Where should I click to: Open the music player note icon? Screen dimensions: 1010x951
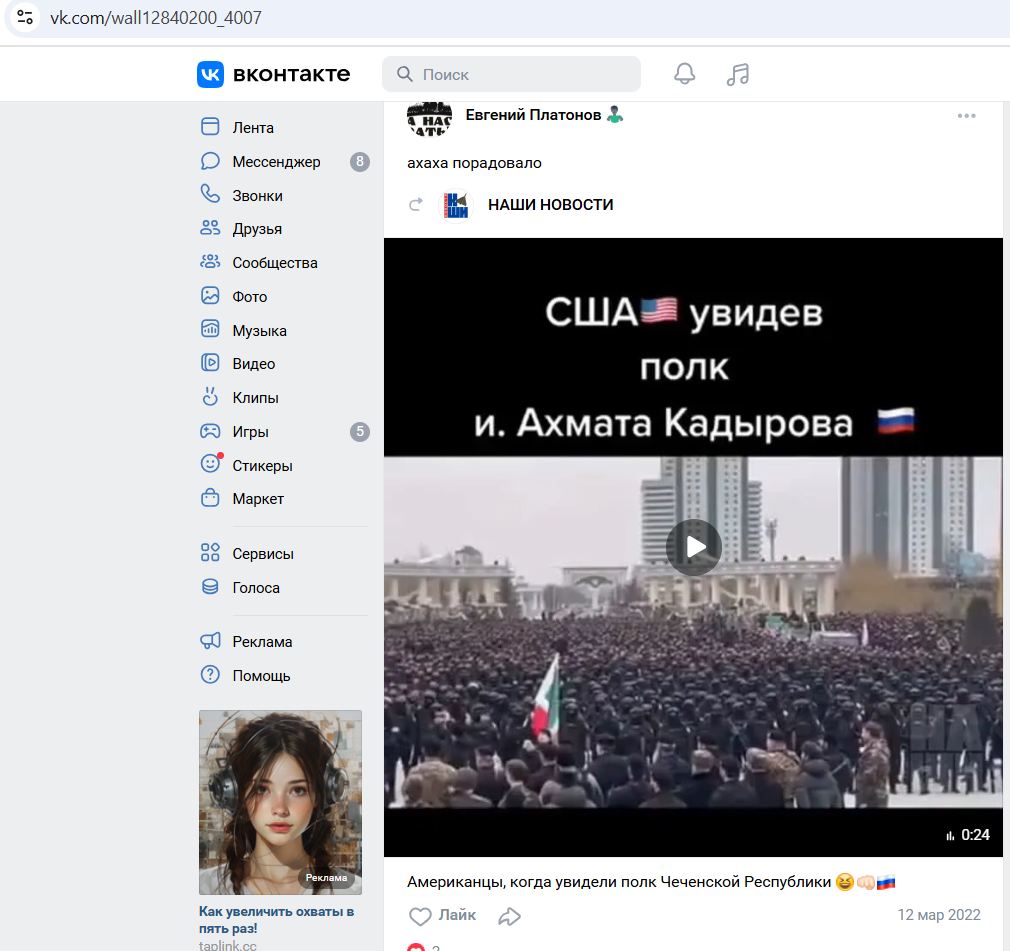738,74
